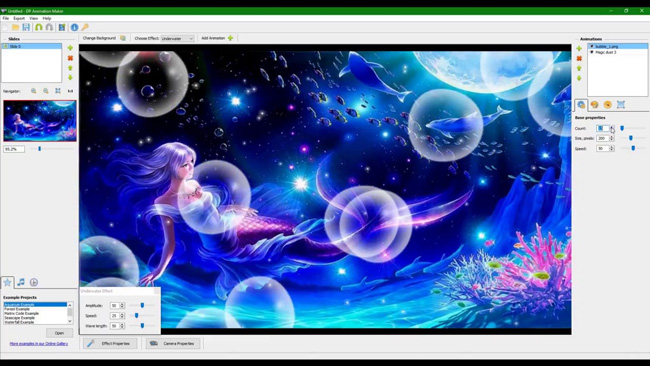Screen dimensions: 650x366
Task: Click the Size pixels value field showing 200
Action: [x=603, y=138]
